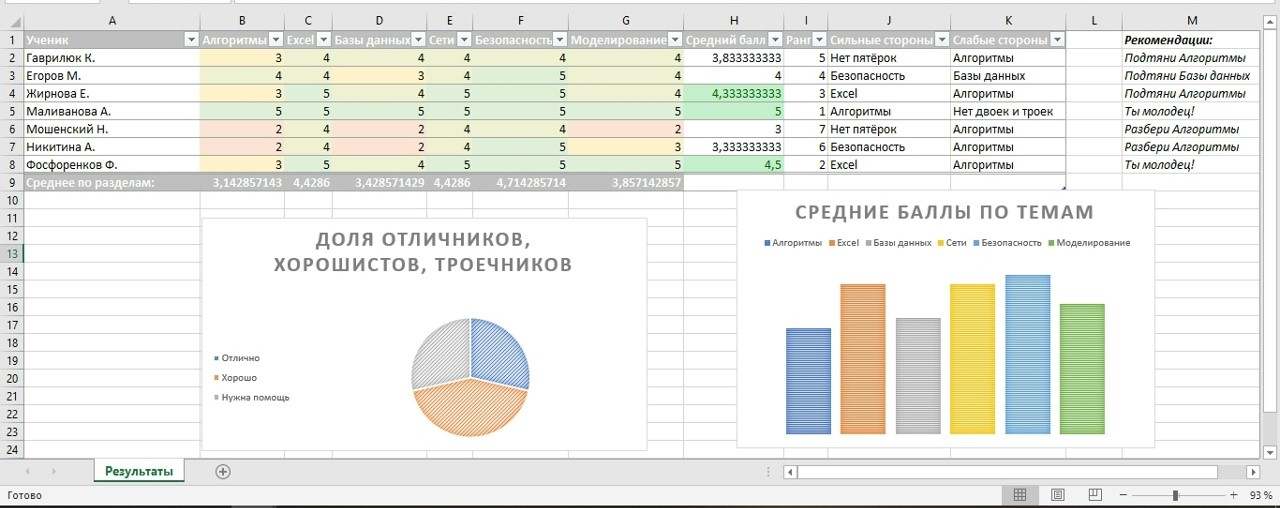
Task: Click the zoom out minus icon
Action: tap(1123, 495)
